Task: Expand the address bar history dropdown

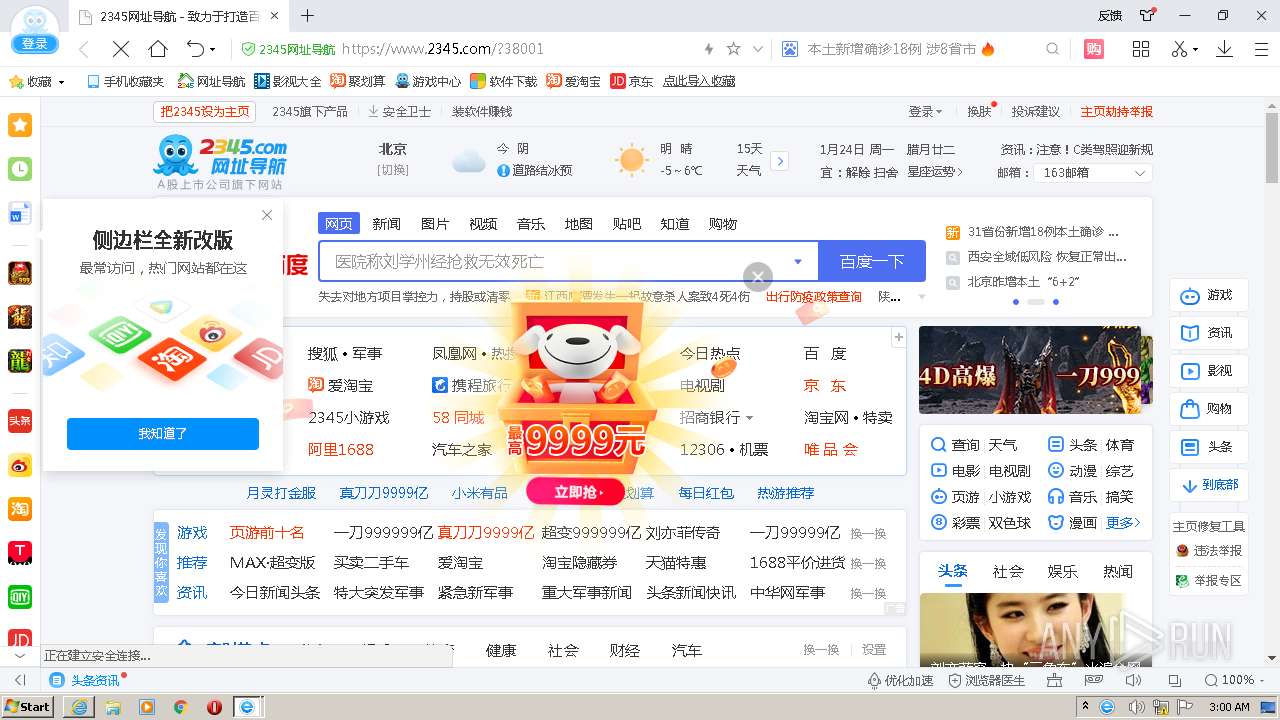Action: pos(758,49)
